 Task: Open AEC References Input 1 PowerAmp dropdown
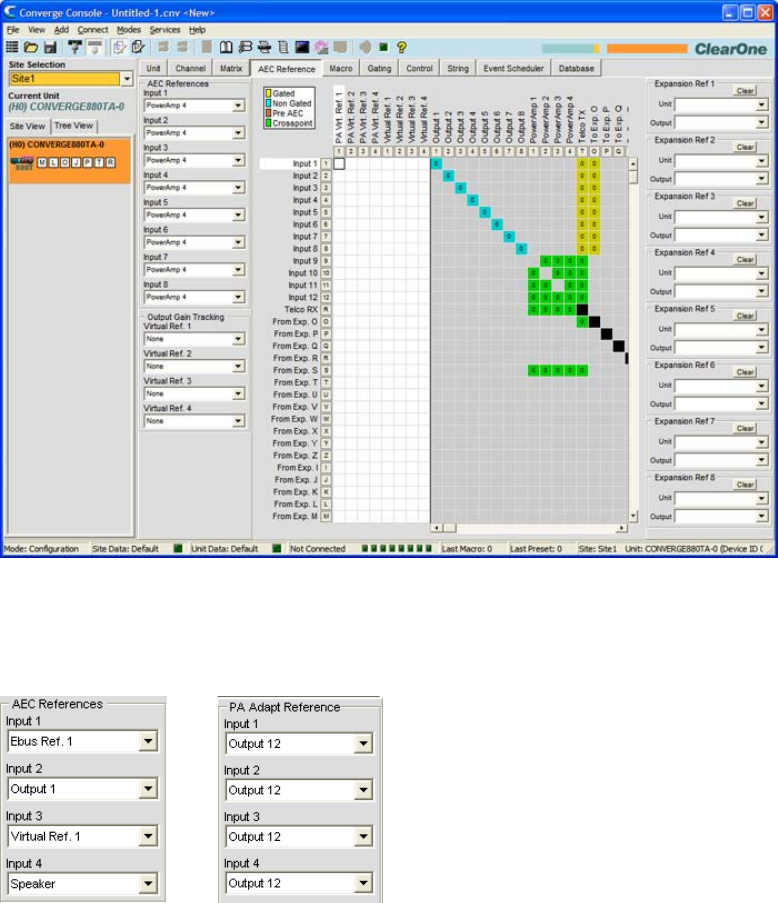238,105
